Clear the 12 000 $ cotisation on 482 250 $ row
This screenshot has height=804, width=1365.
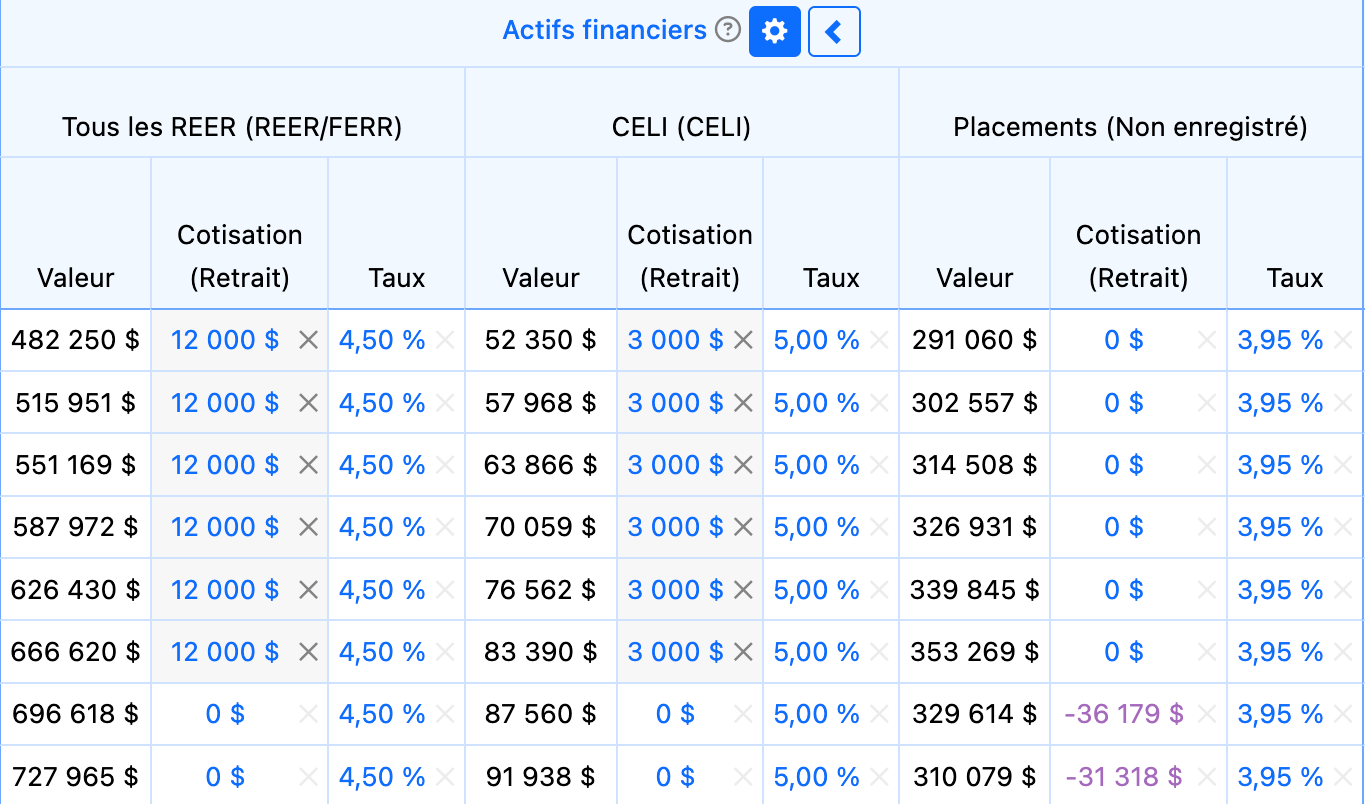pos(308,341)
